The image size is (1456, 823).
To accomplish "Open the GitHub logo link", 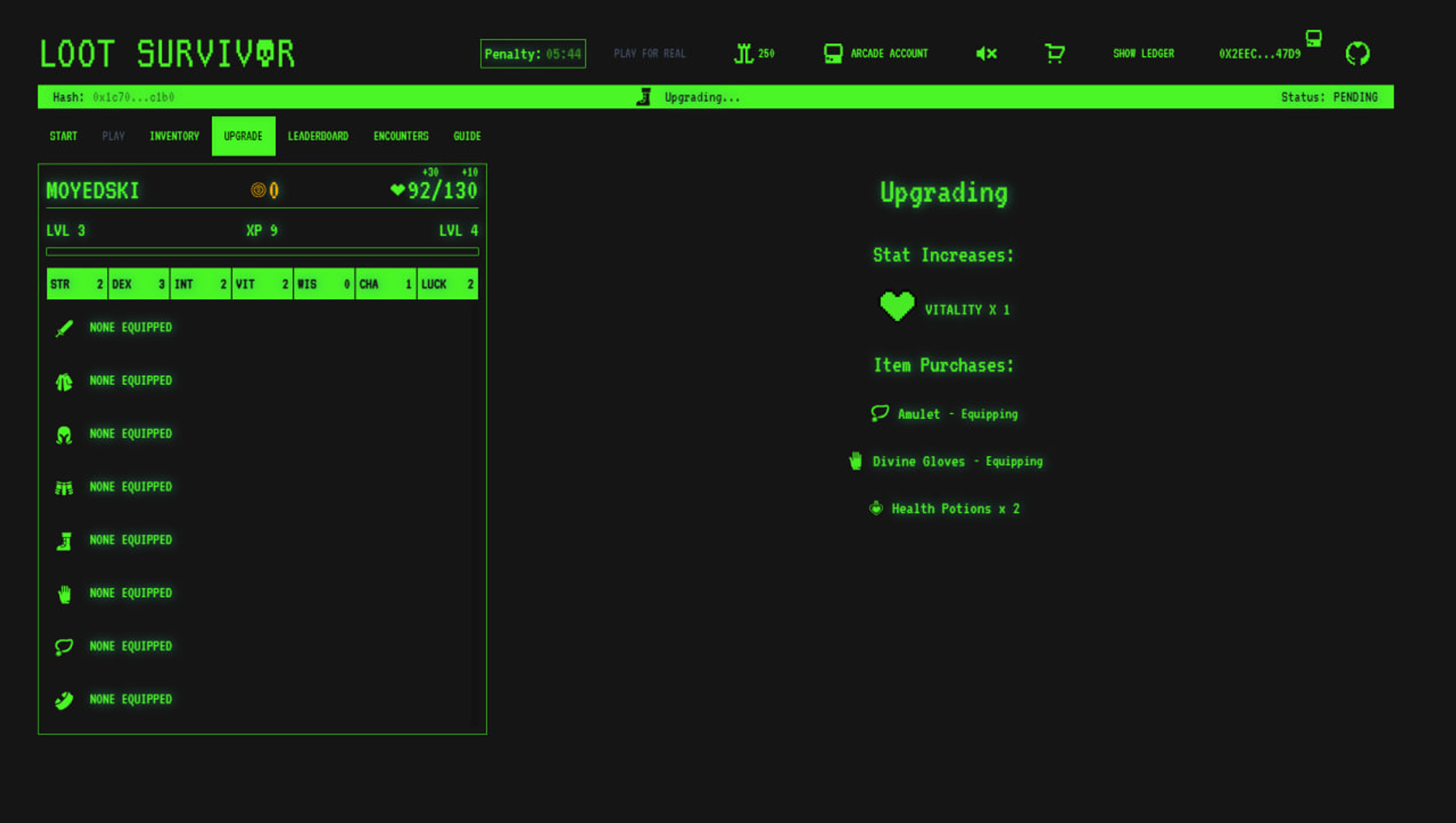I will [1357, 54].
